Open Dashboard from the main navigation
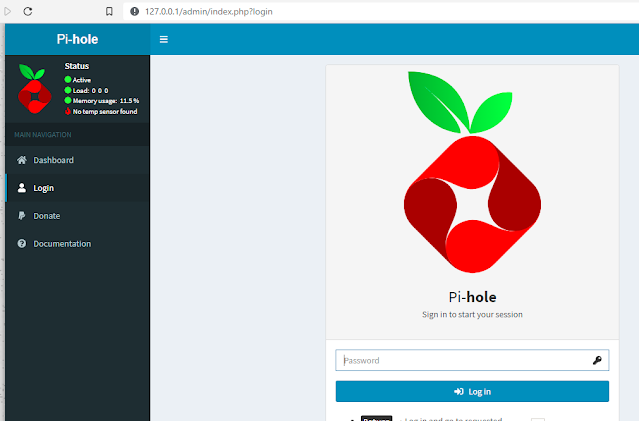Image resolution: width=639 pixels, height=421 pixels. (77, 160)
